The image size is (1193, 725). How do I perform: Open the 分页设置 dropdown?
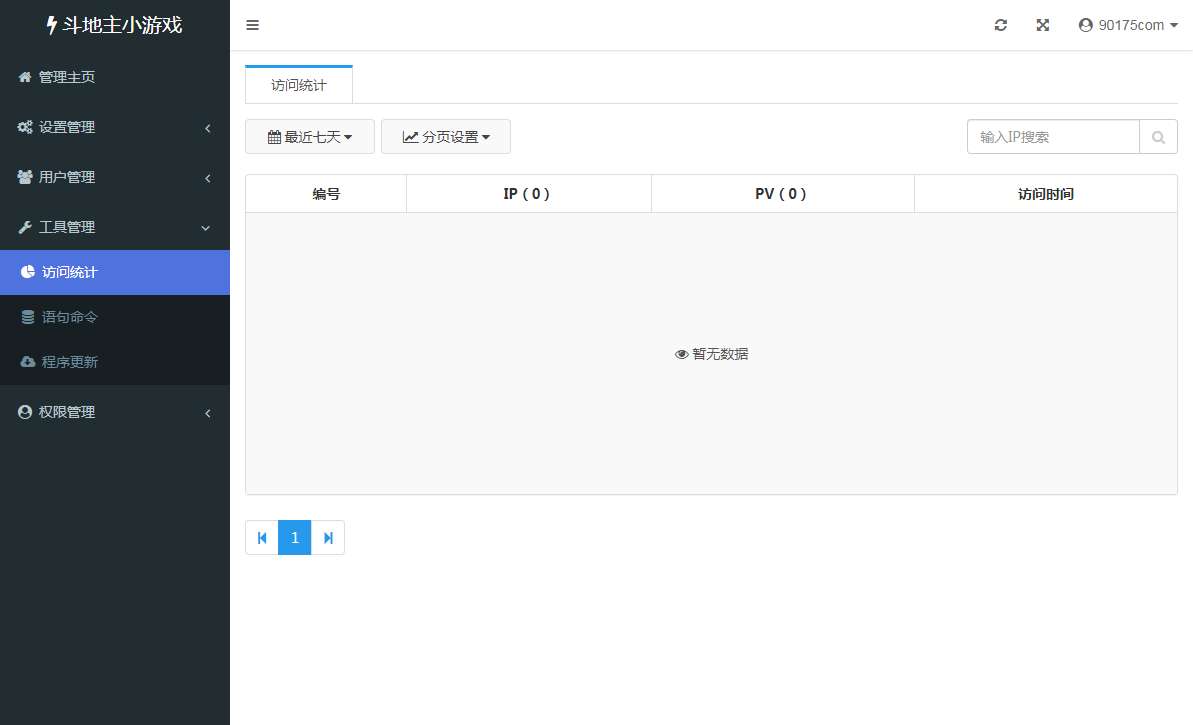point(446,137)
